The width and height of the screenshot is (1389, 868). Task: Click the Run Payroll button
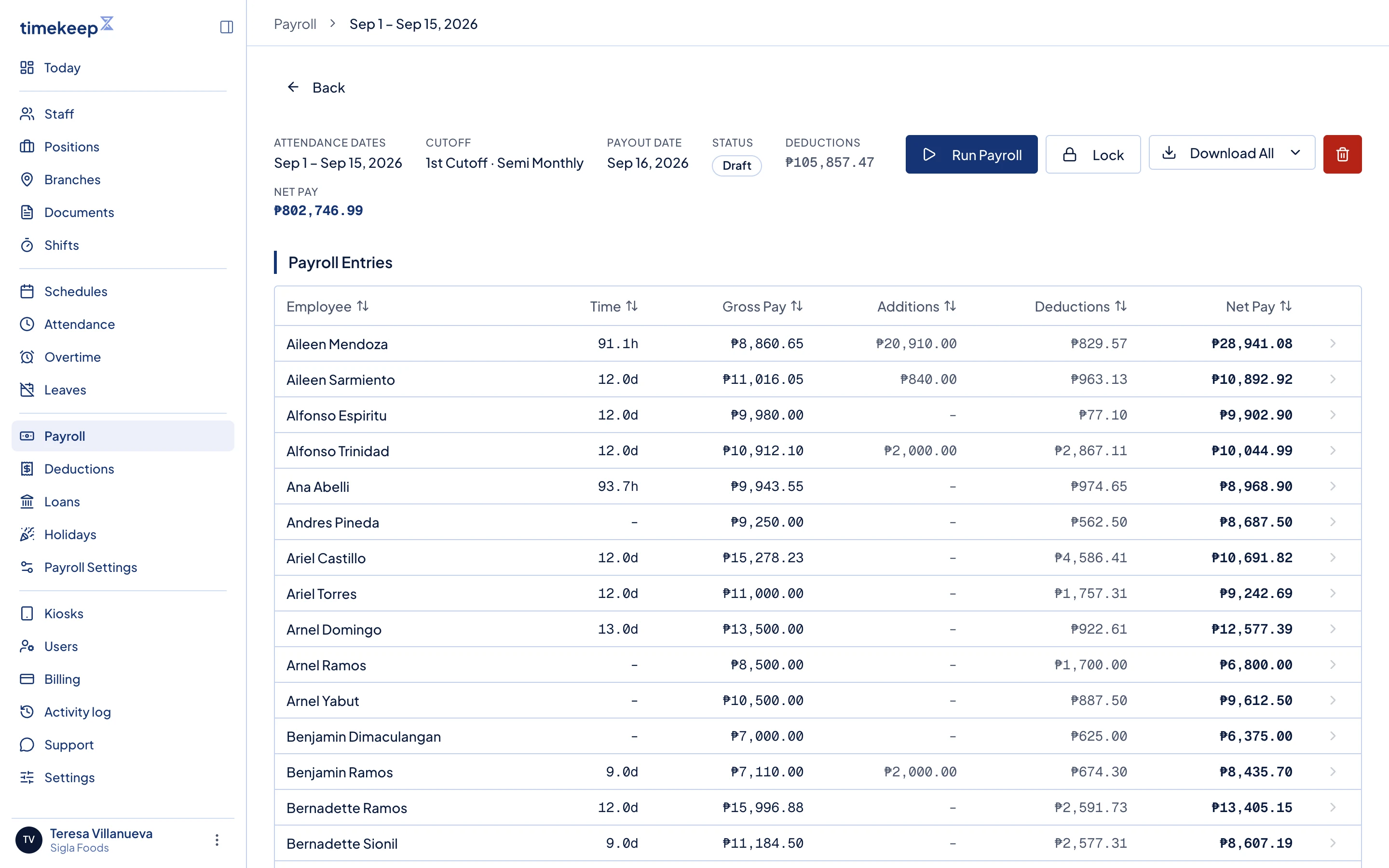[x=971, y=154]
